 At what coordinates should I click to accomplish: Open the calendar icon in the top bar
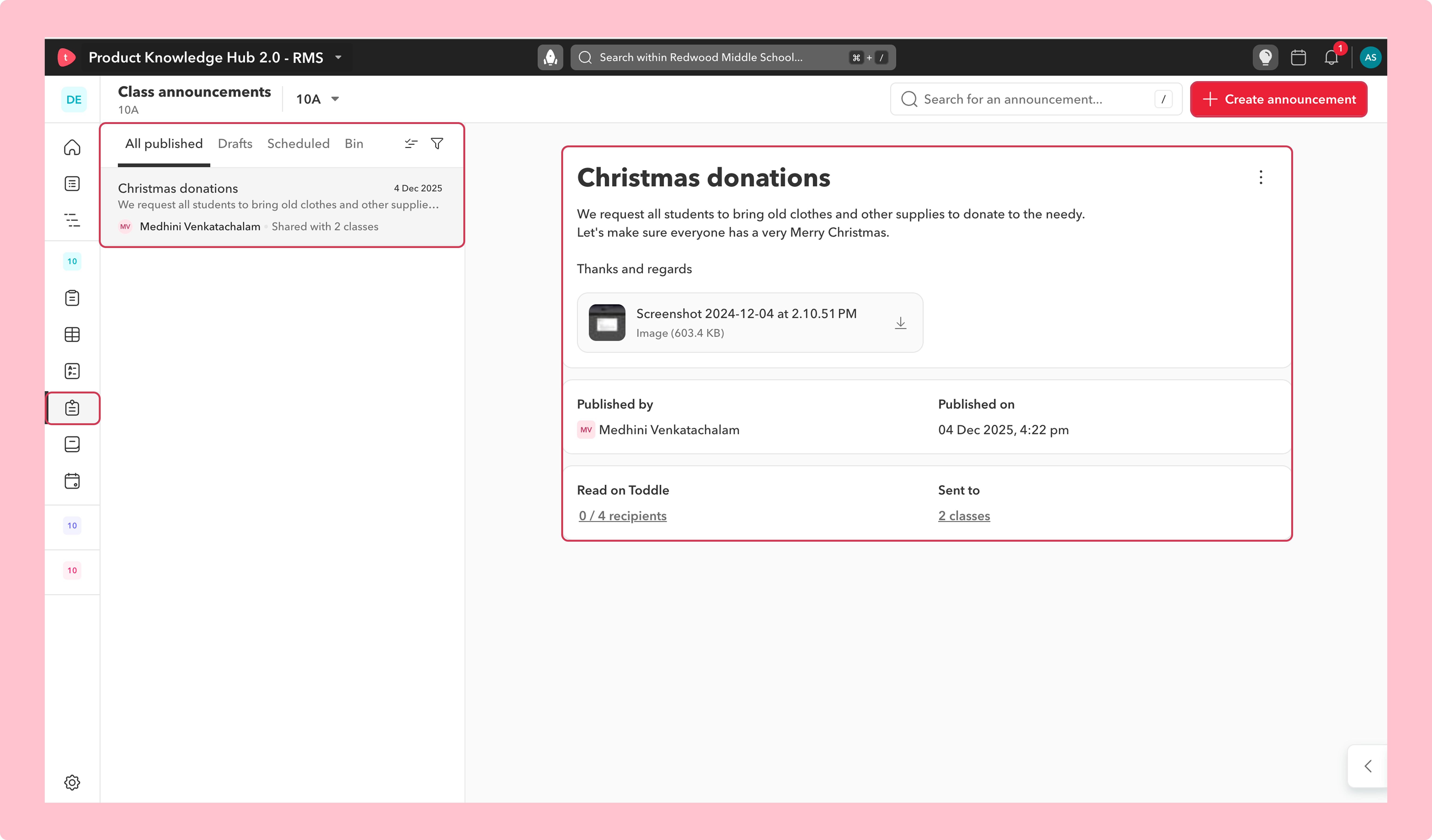pyautogui.click(x=1298, y=57)
